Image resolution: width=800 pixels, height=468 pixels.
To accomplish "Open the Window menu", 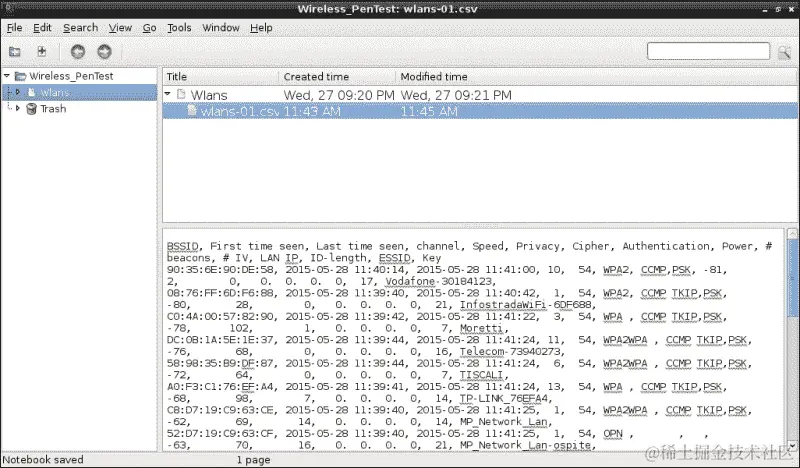I will 221,28.
